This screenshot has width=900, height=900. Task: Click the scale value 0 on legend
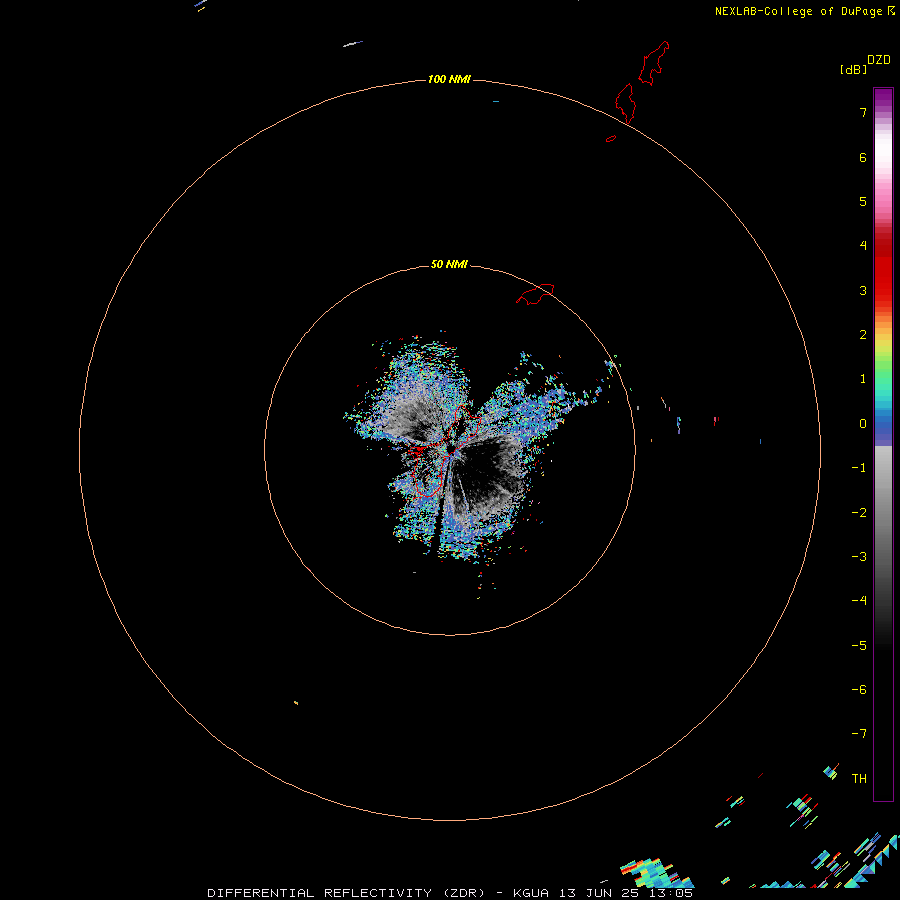863,424
